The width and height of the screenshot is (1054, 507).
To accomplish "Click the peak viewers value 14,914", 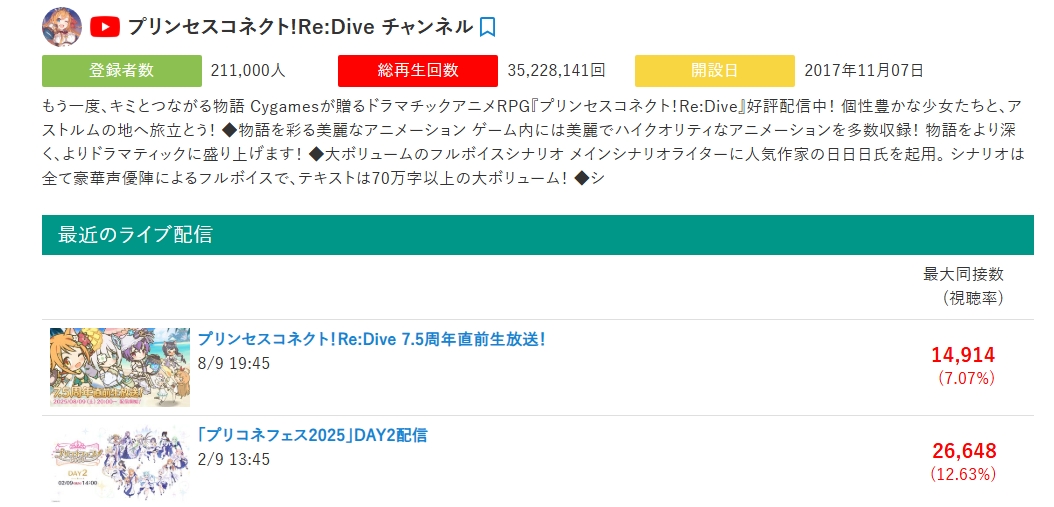I will (963, 355).
